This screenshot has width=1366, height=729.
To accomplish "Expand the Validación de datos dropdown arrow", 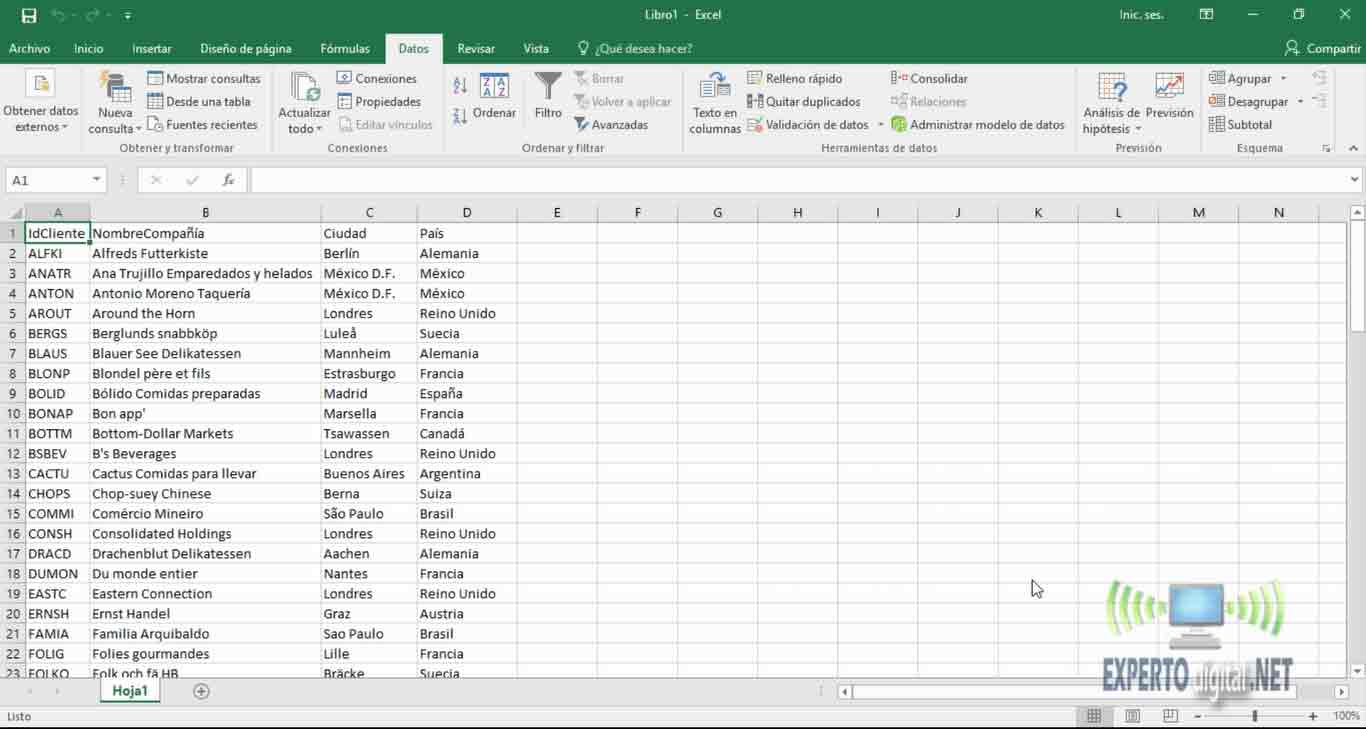I will click(882, 124).
